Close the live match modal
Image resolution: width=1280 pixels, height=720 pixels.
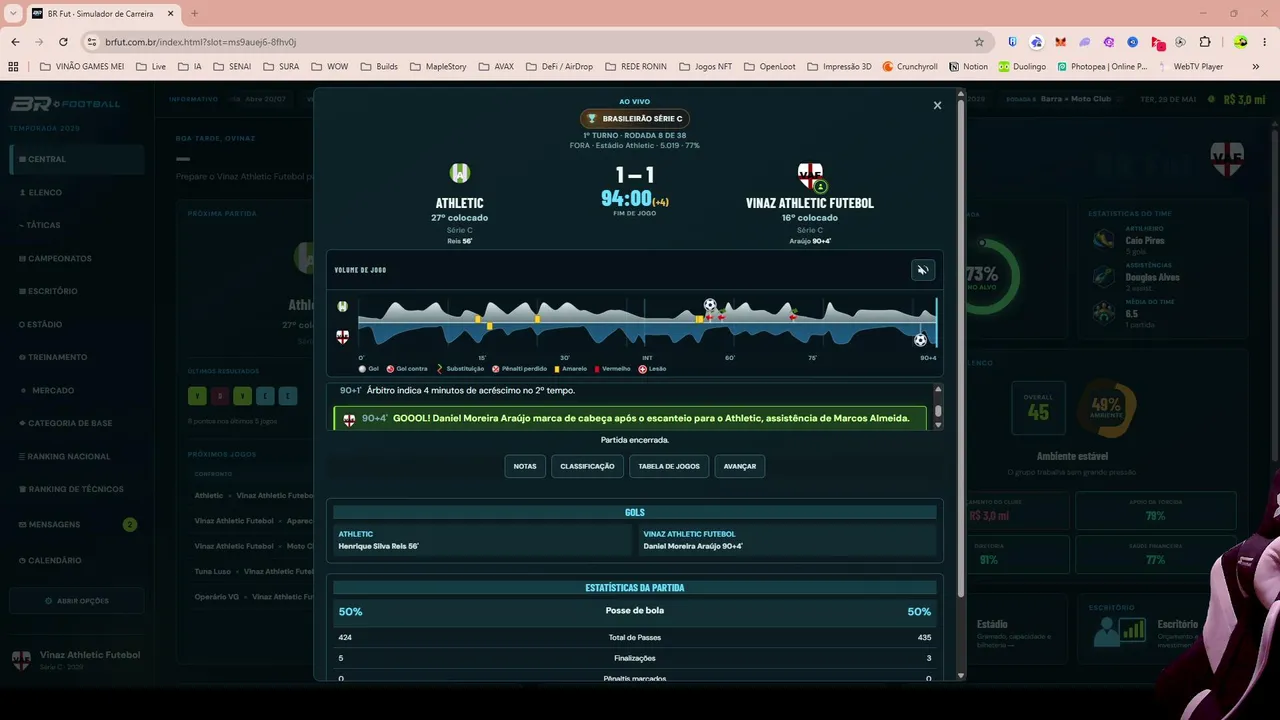[937, 105]
